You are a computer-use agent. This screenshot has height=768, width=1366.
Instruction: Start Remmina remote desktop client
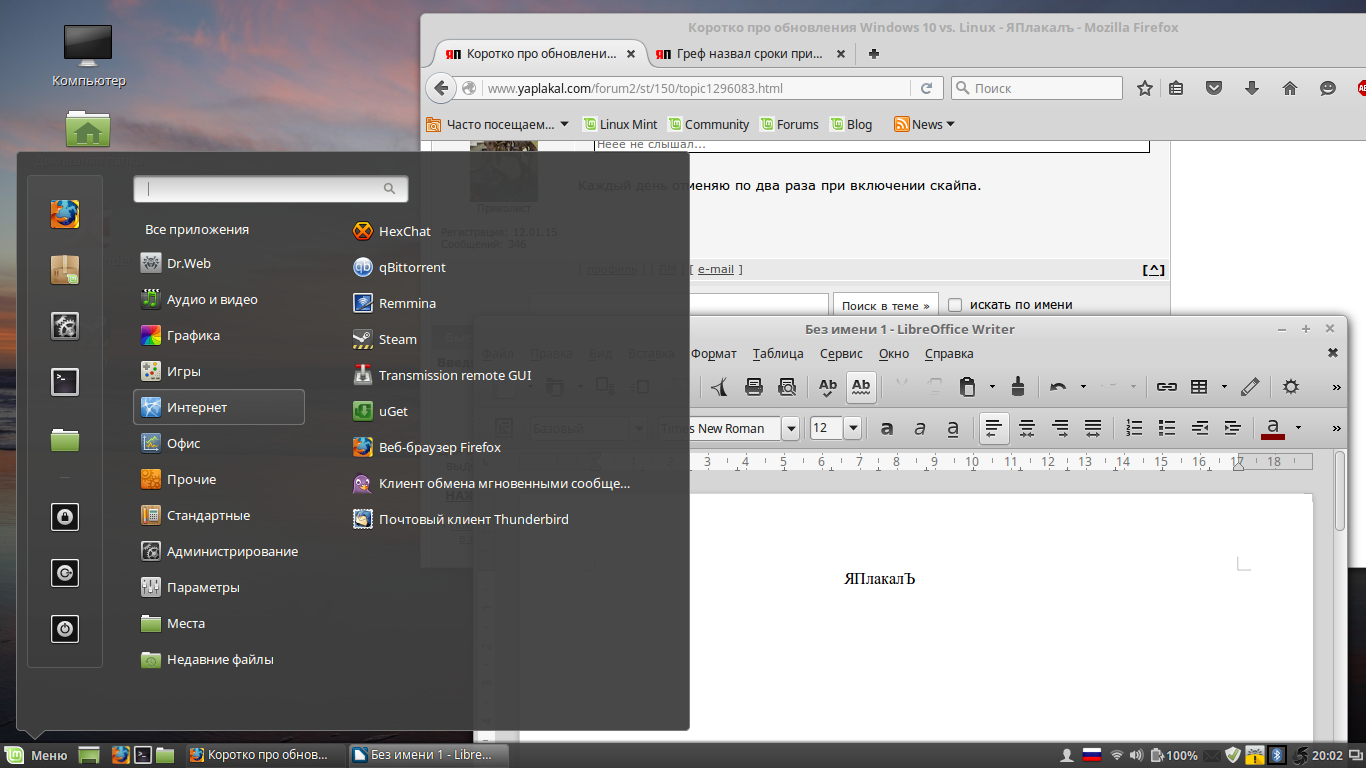pos(395,303)
